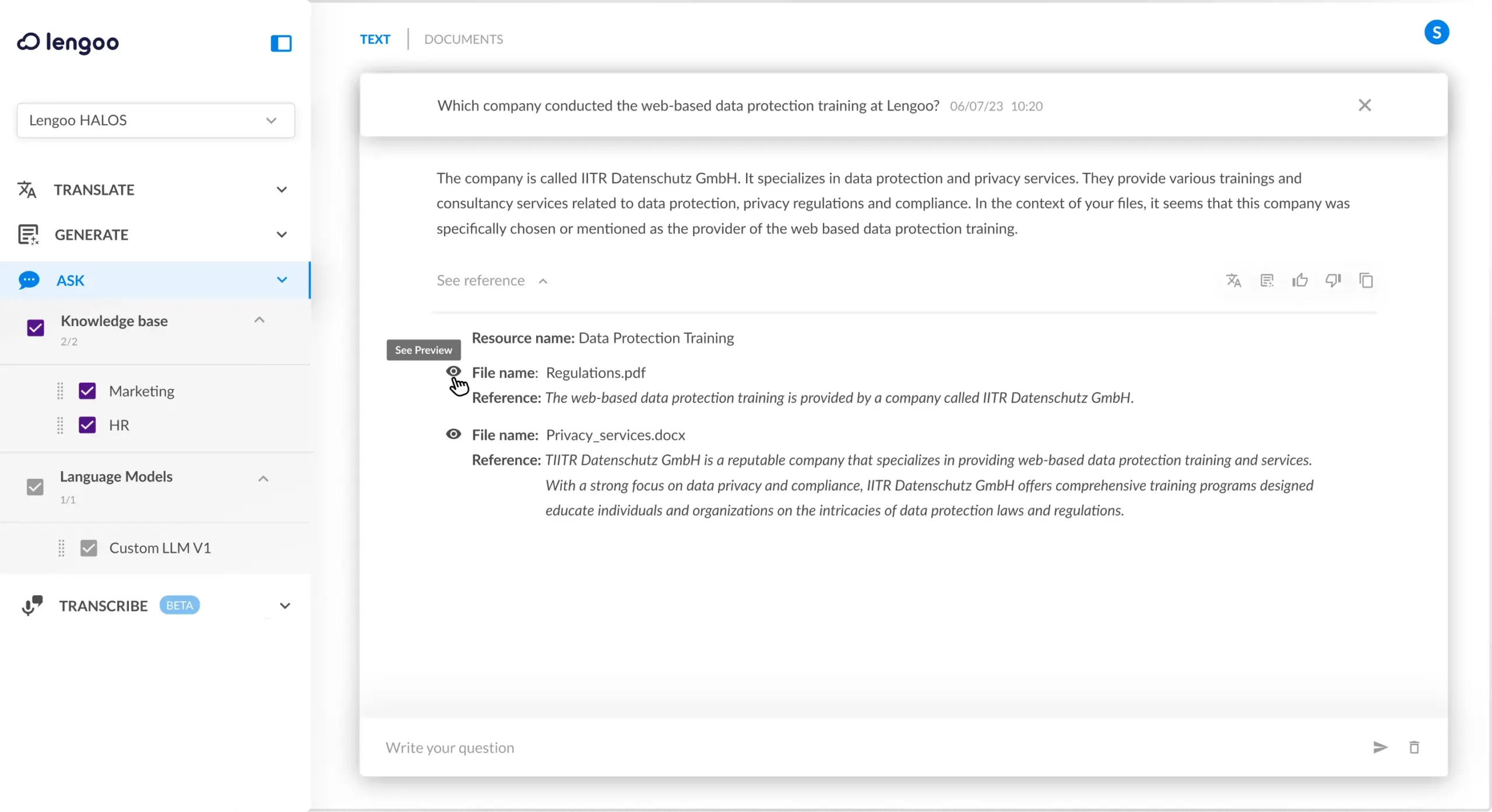Delete with the trash icon
1492x812 pixels.
pos(1414,747)
